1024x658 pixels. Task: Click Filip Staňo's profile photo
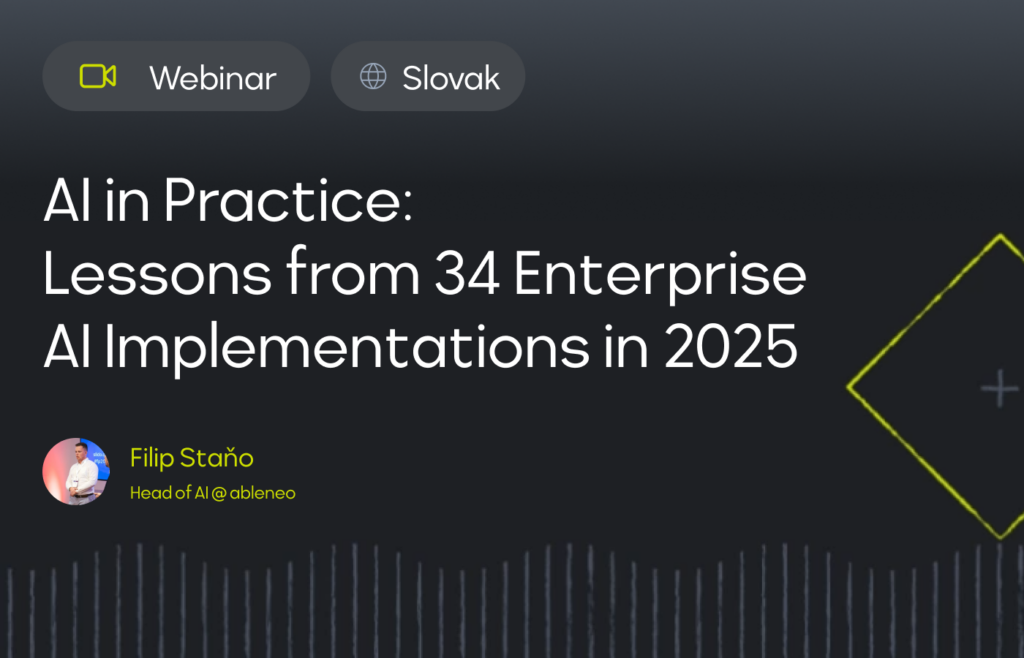pyautogui.click(x=76, y=471)
